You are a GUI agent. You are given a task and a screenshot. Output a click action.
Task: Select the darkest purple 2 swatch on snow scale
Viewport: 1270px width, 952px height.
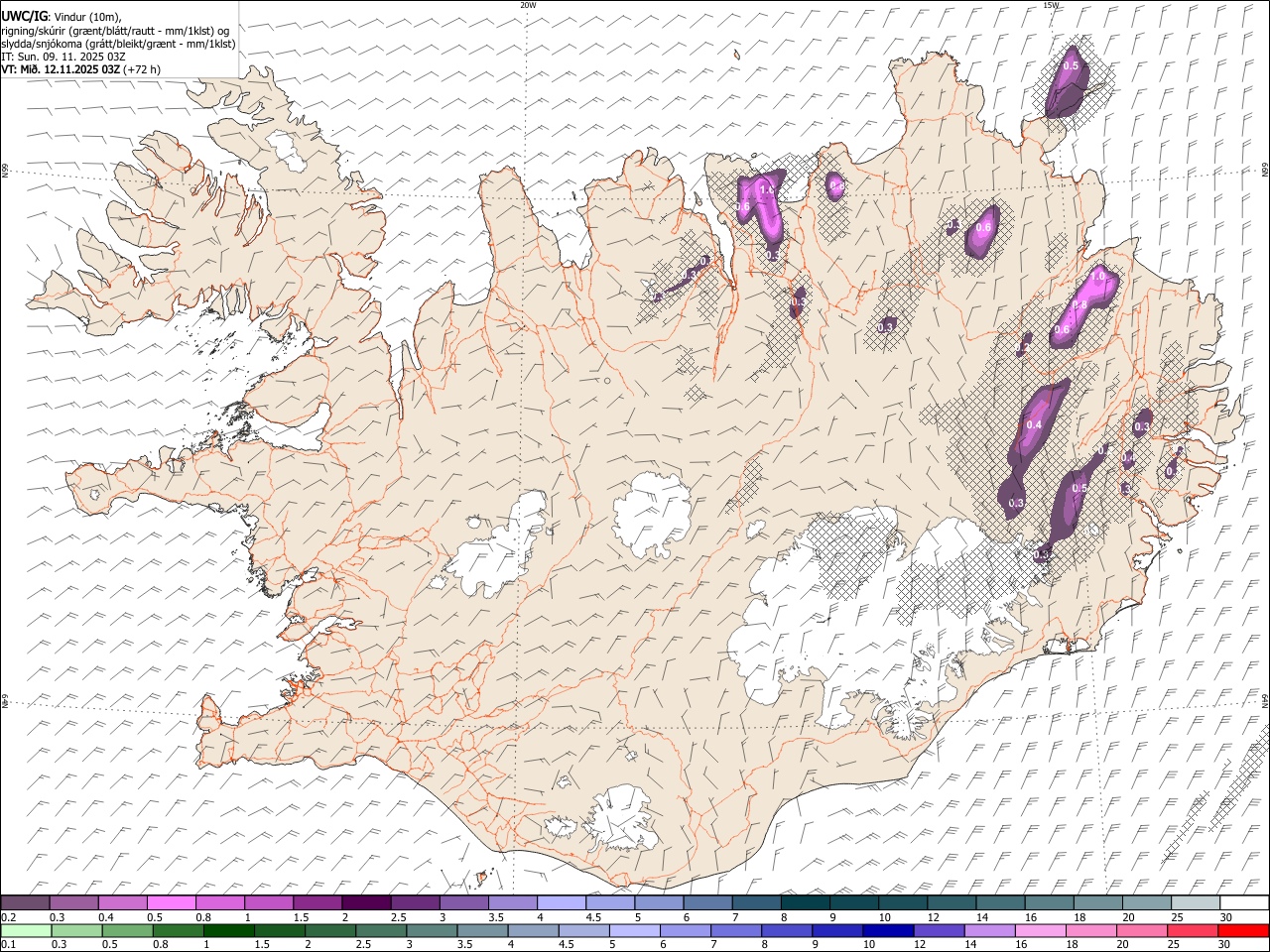tap(366, 903)
